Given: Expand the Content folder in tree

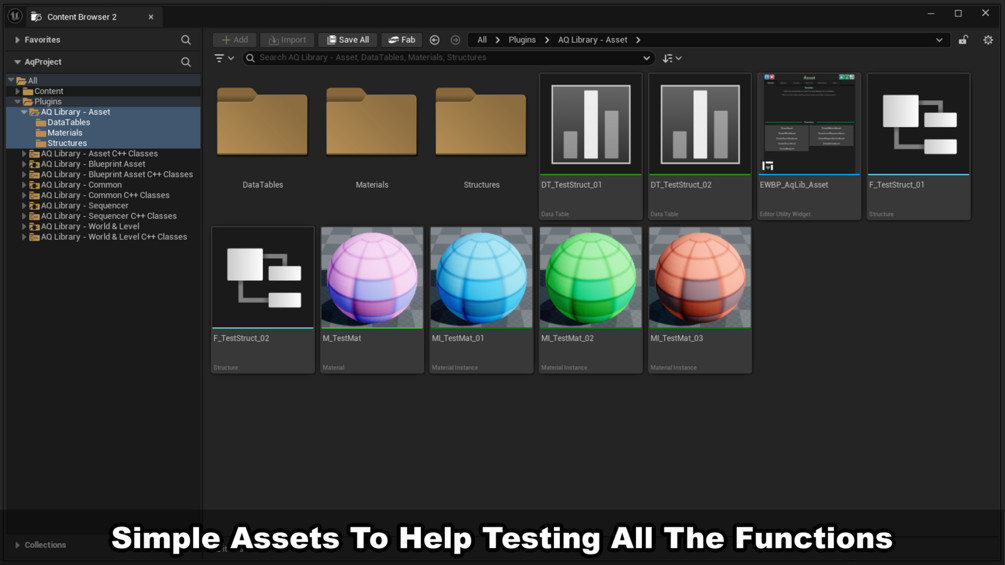Looking at the screenshot, I should click(18, 91).
